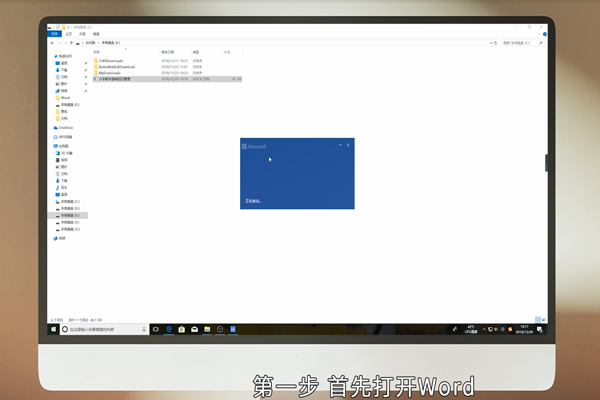This screenshot has height=400, width=600.
Task: Launch Microsoft Edge from the taskbar
Action: [169, 329]
